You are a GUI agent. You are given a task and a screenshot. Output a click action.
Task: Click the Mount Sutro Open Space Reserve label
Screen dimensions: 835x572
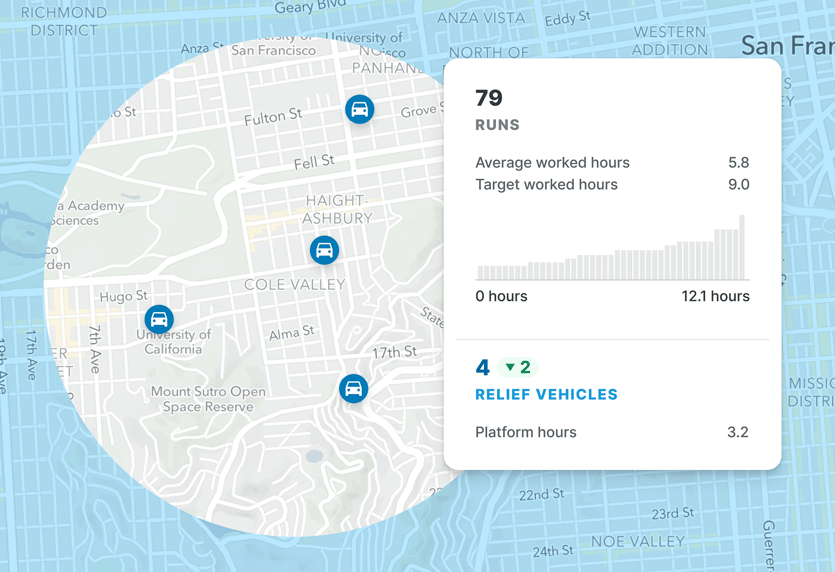(208, 399)
